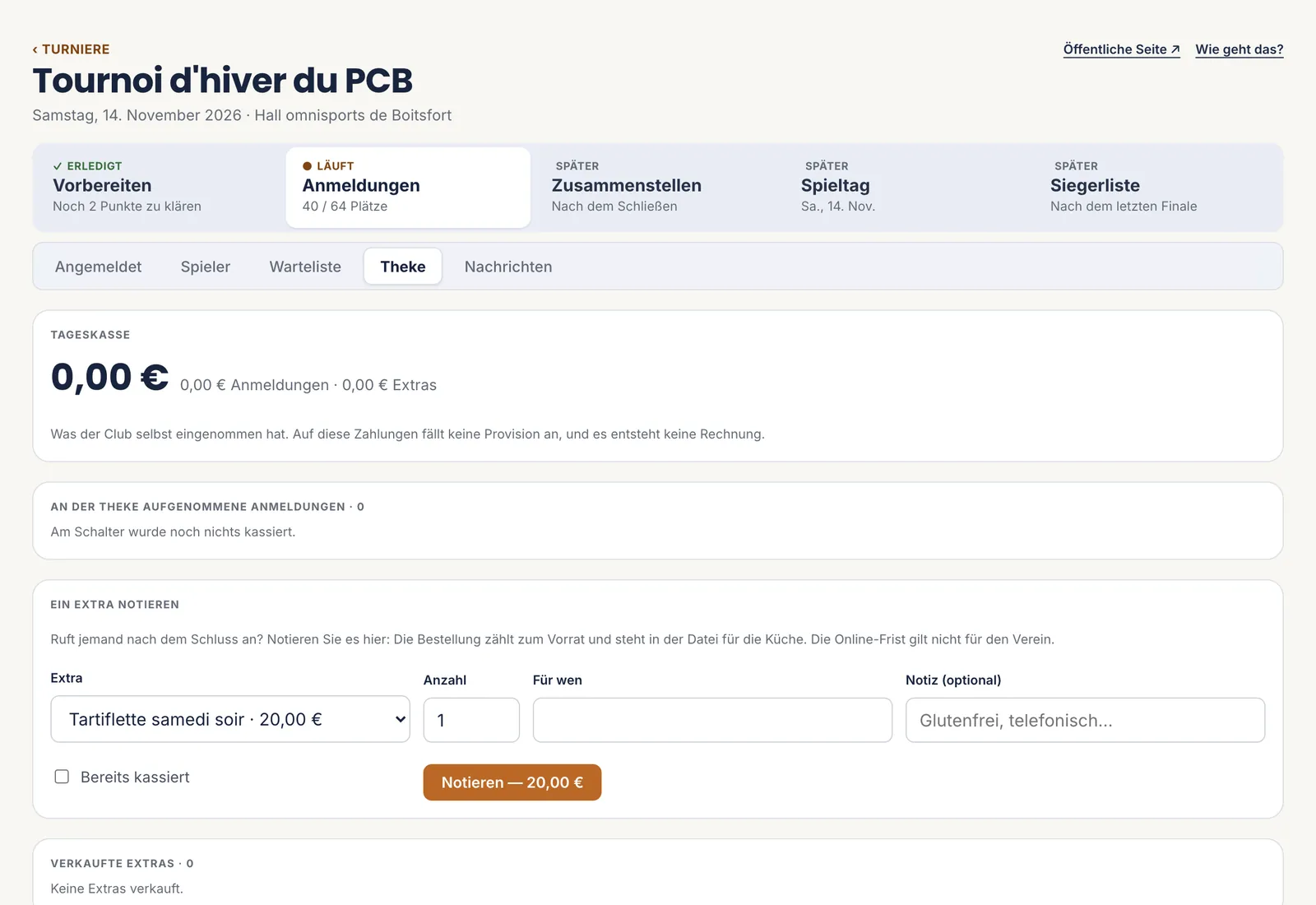Click the Anzahl quantity field
The width and height of the screenshot is (1316, 905).
point(471,720)
